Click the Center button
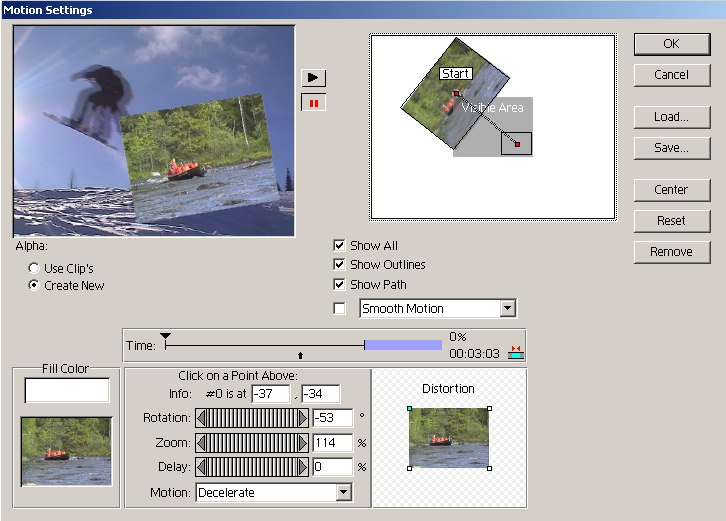726x521 pixels. pyautogui.click(x=672, y=190)
